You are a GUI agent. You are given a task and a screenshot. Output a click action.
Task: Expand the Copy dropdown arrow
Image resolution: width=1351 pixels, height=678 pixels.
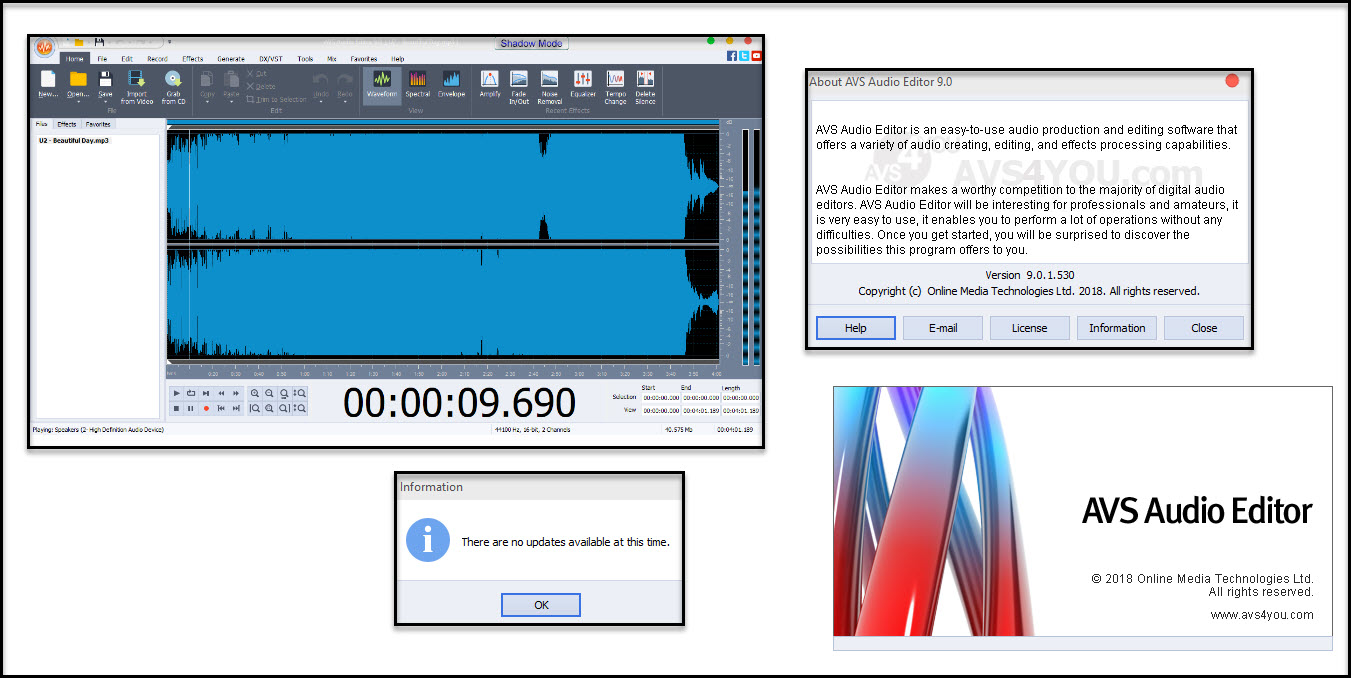click(x=207, y=101)
